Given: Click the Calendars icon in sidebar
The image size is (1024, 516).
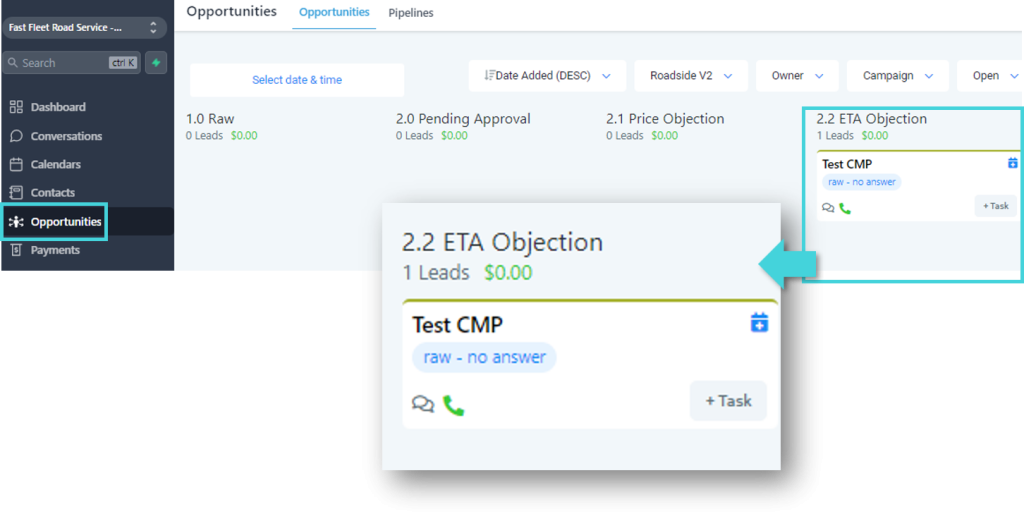Looking at the screenshot, I should click(16, 164).
